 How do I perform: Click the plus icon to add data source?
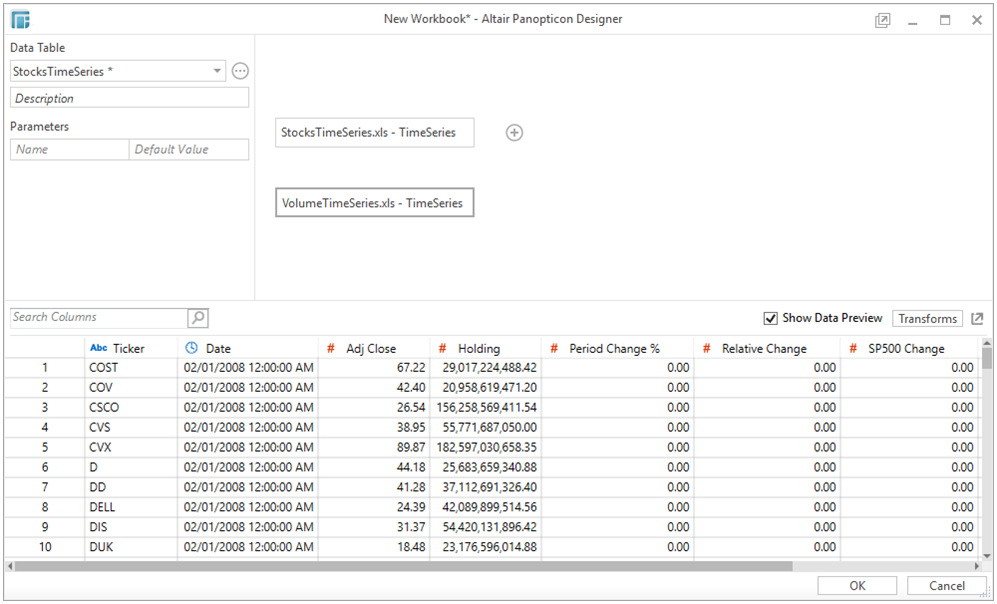pyautogui.click(x=514, y=133)
